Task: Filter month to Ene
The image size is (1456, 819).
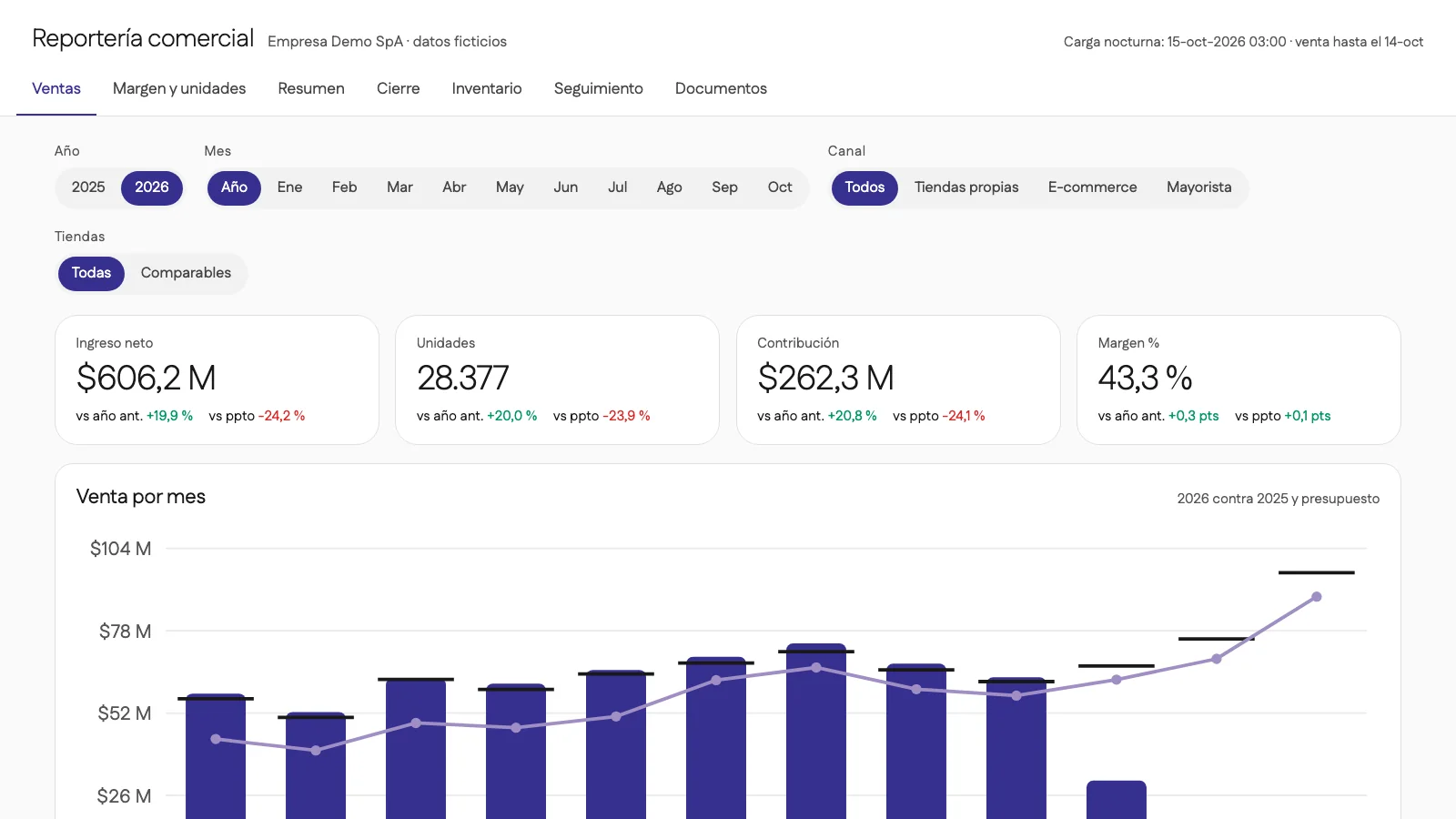Action: click(289, 187)
